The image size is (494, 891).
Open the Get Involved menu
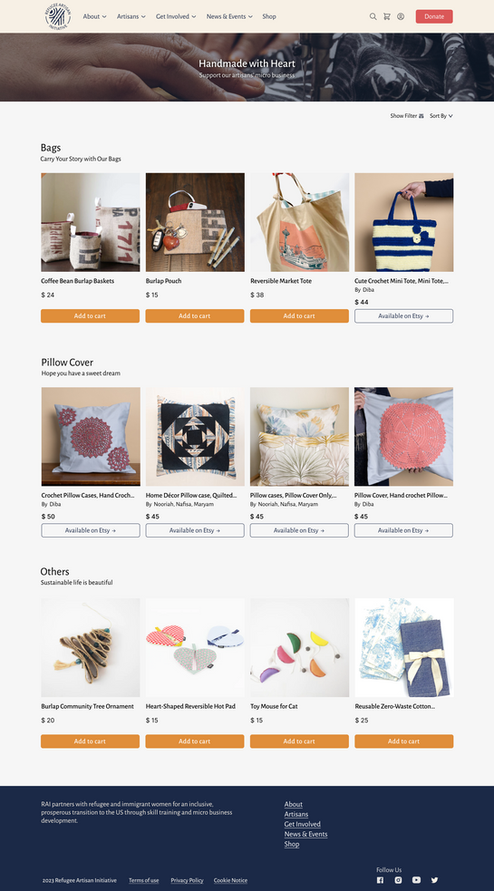click(x=176, y=16)
